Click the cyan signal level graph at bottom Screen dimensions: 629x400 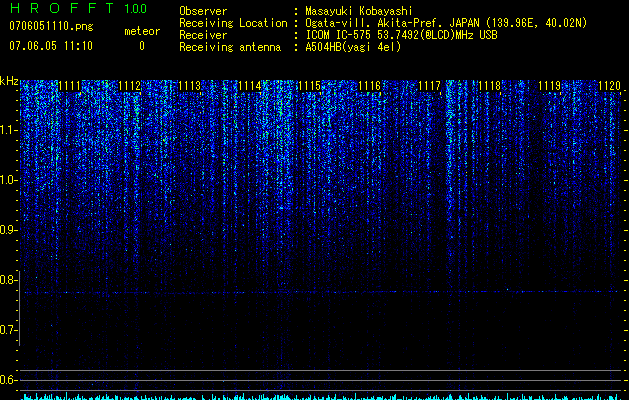coord(321,397)
